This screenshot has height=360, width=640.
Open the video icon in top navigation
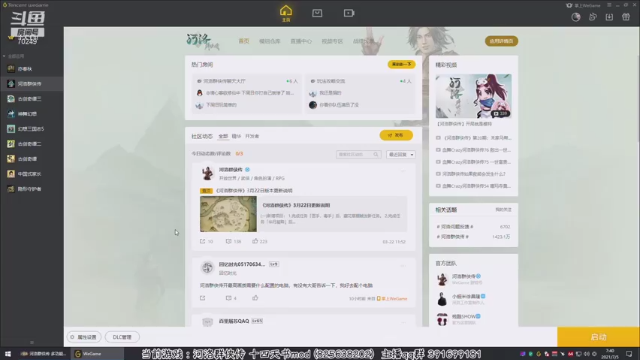click(x=349, y=13)
